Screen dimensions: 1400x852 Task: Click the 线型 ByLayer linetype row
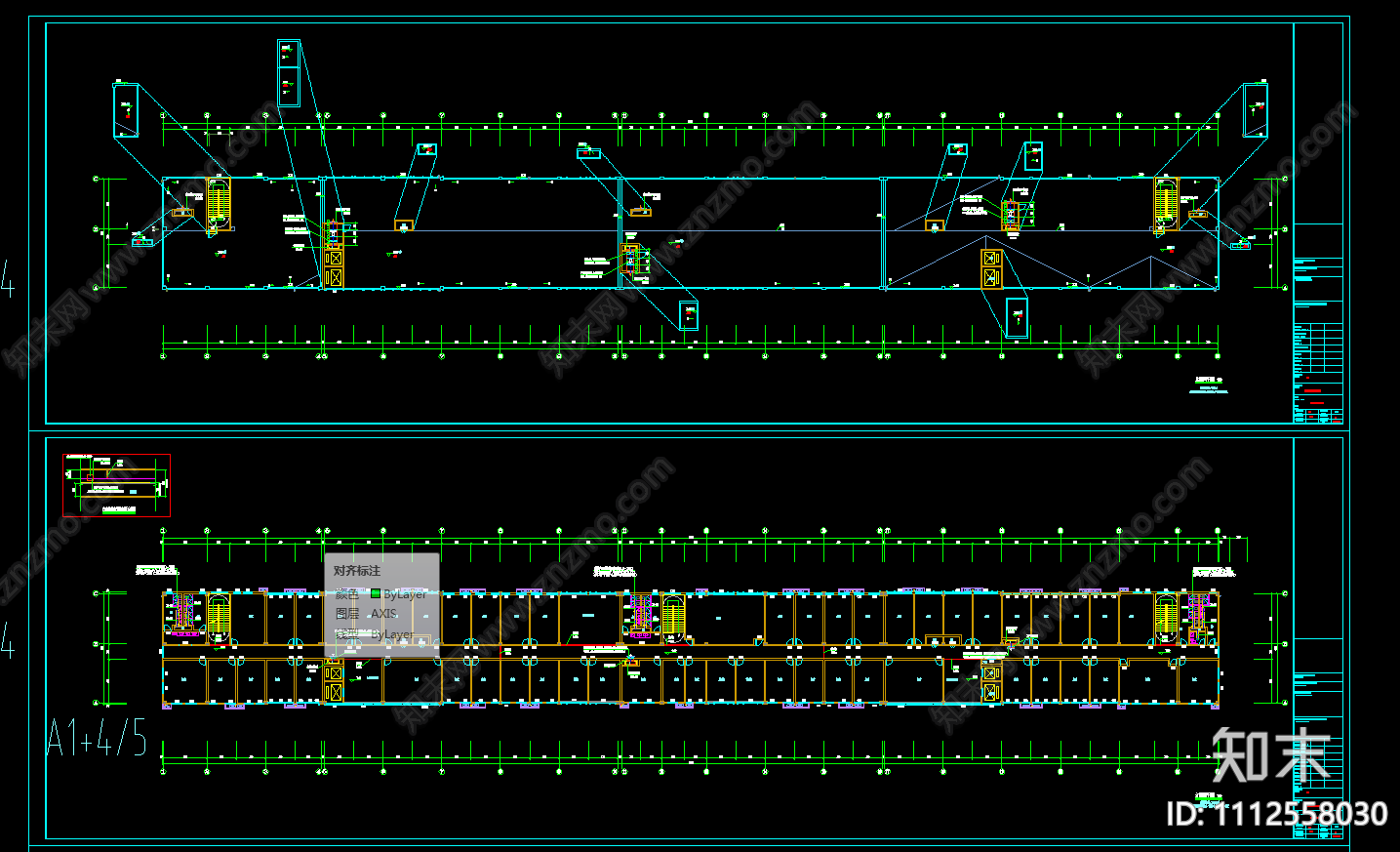pyautogui.click(x=375, y=634)
